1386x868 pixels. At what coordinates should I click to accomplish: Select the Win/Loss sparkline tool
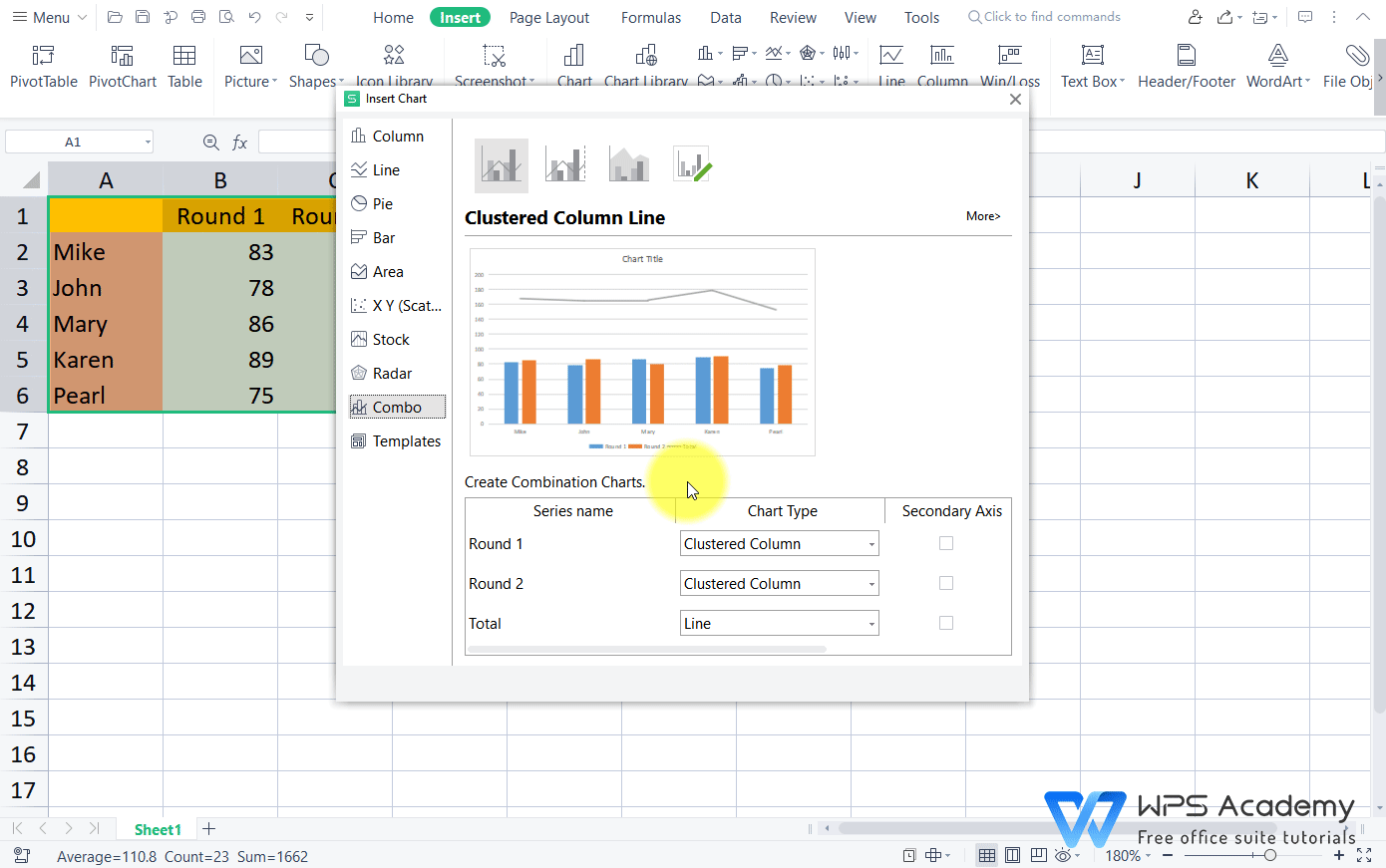(1010, 64)
